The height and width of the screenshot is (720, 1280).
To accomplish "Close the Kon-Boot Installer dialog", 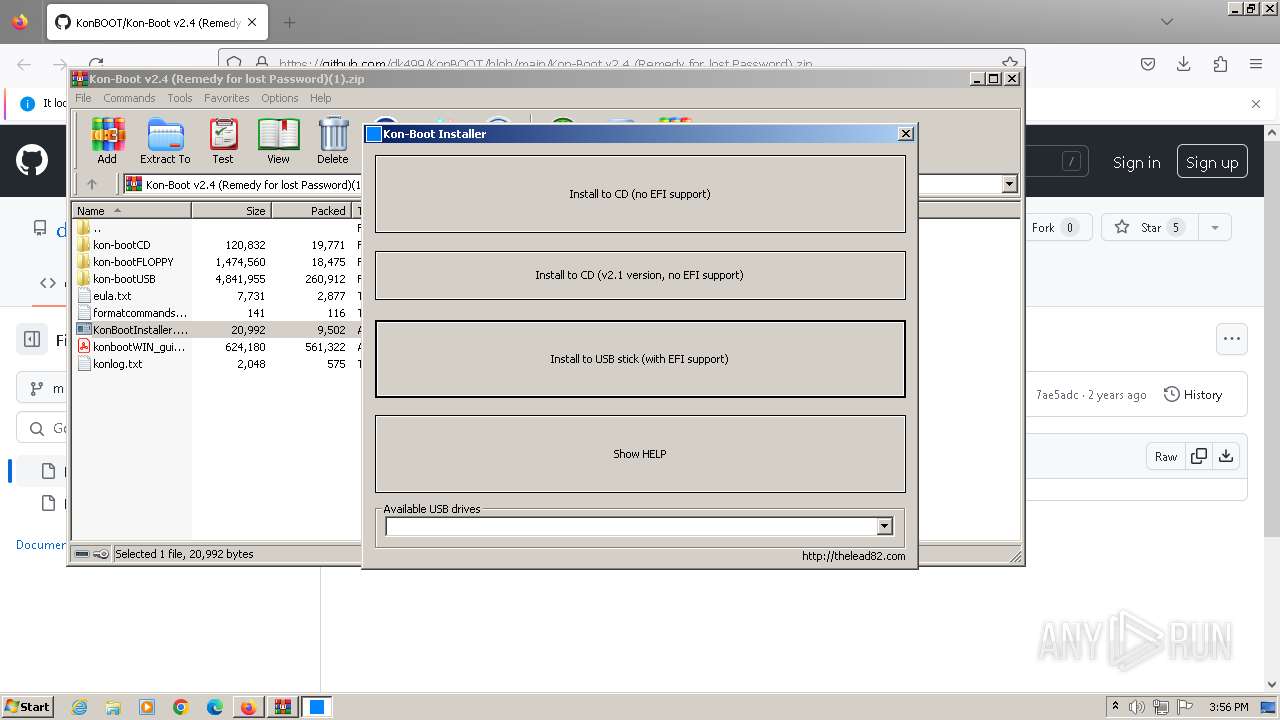I will coord(906,133).
